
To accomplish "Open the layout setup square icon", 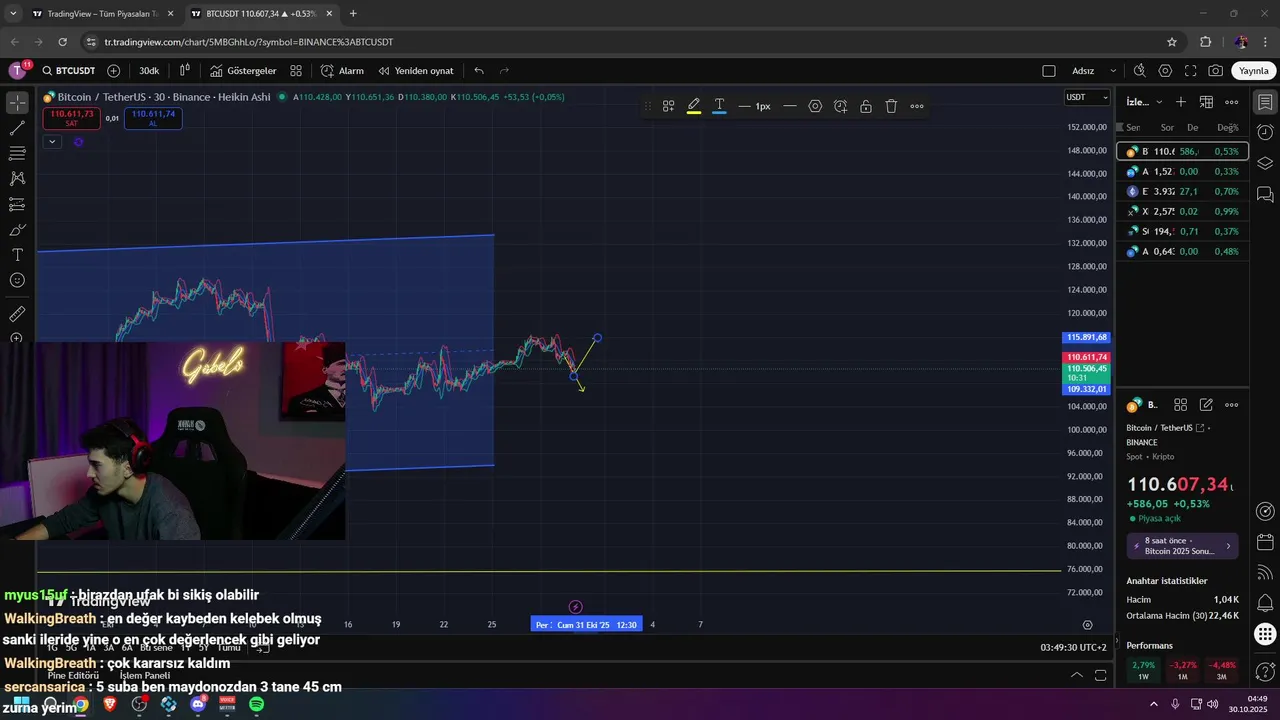I will 1049,71.
